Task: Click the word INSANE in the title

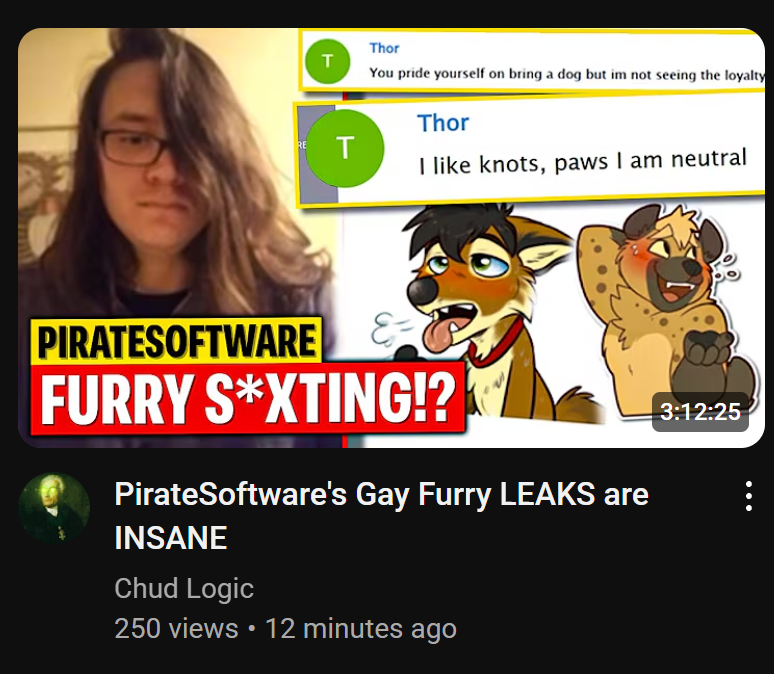Action: 171,538
